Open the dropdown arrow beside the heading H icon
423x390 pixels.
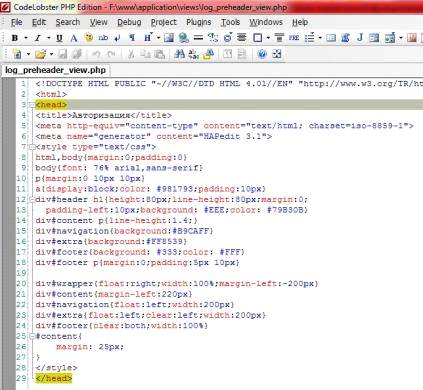(158, 38)
